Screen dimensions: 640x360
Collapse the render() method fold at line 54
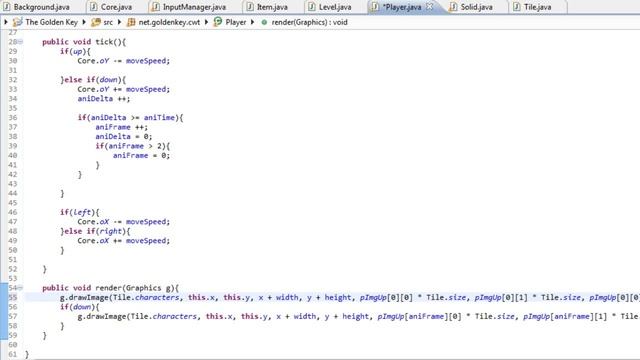pyautogui.click(x=20, y=288)
